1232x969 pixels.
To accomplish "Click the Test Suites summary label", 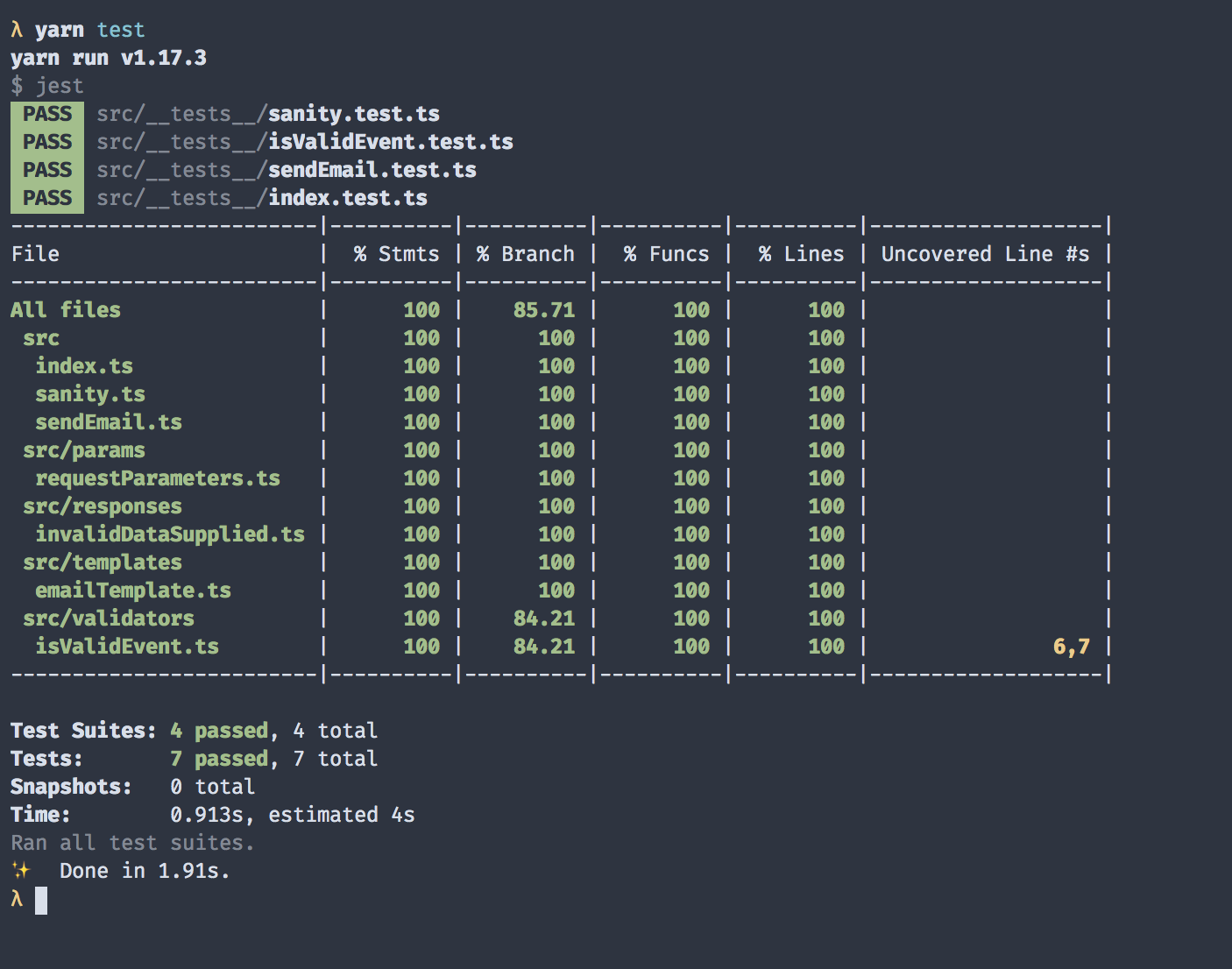I will [83, 731].
